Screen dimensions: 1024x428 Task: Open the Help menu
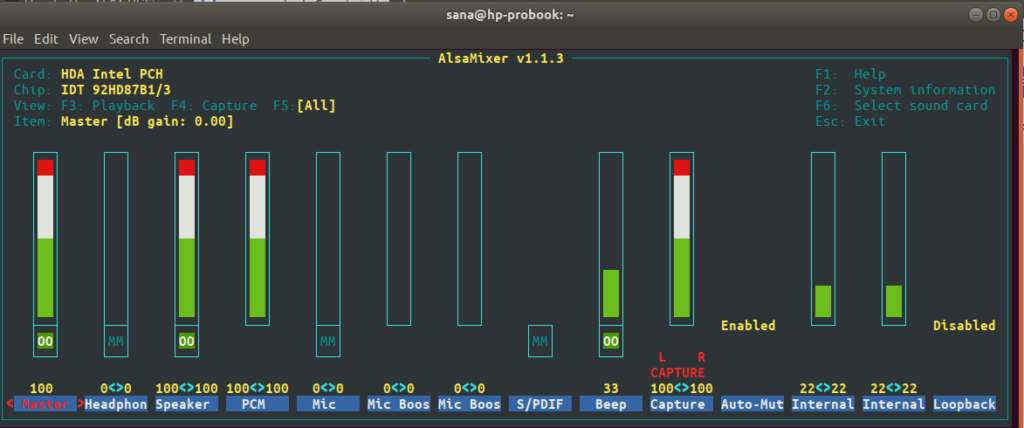[x=235, y=39]
